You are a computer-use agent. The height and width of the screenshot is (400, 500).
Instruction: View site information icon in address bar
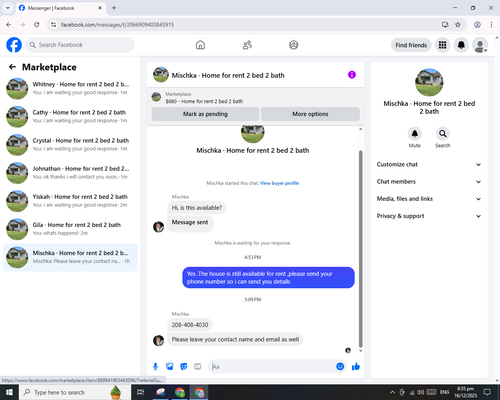pos(53,24)
